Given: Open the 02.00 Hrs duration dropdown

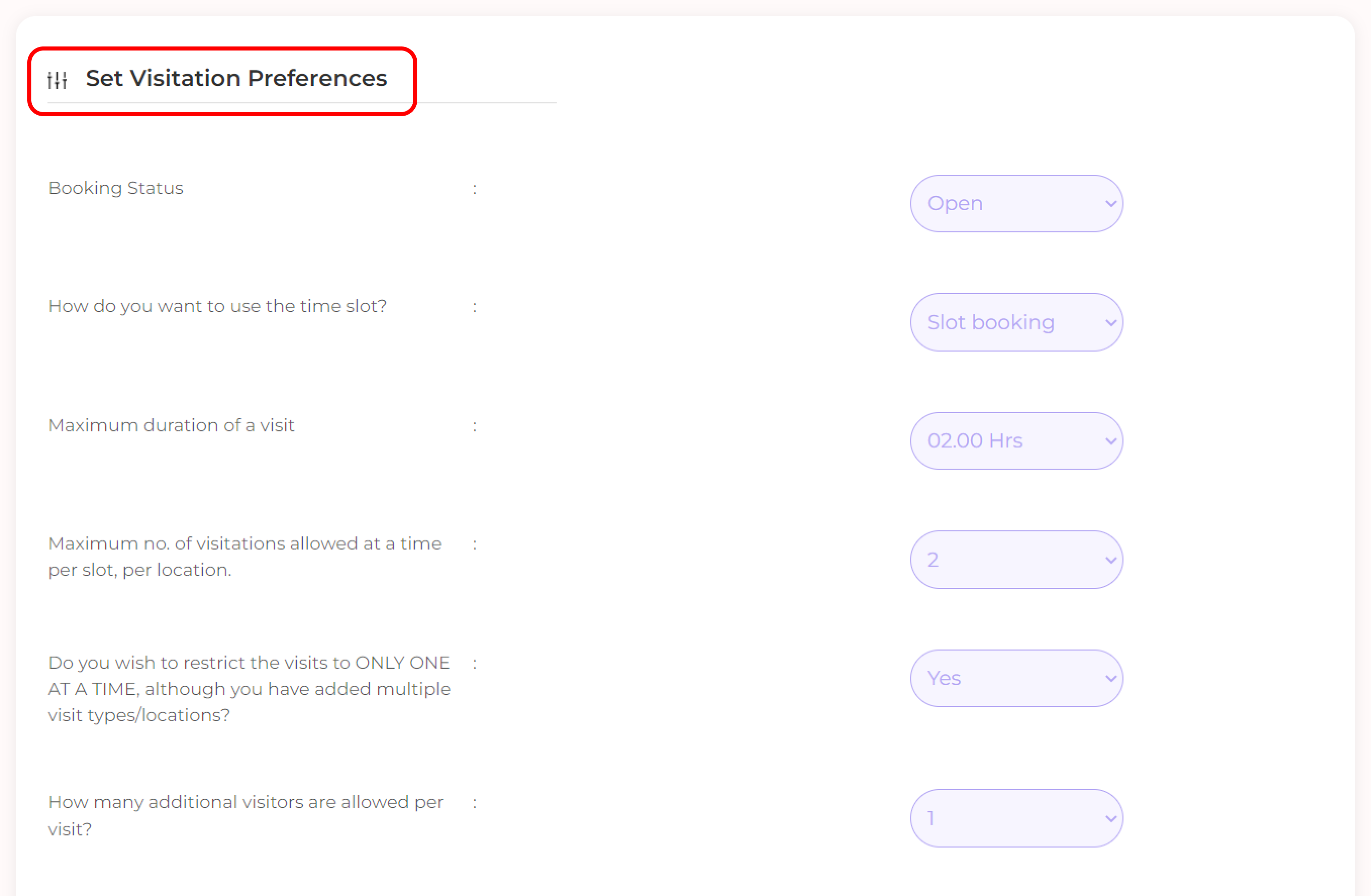Looking at the screenshot, I should point(1016,441).
